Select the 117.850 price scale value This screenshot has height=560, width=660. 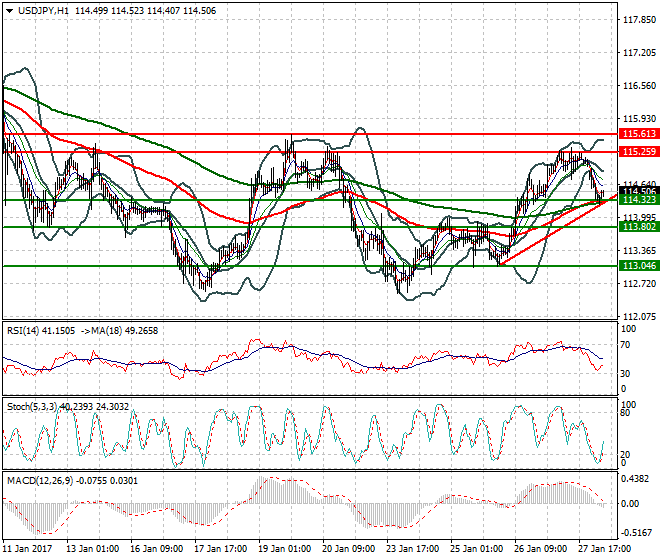(x=639, y=20)
